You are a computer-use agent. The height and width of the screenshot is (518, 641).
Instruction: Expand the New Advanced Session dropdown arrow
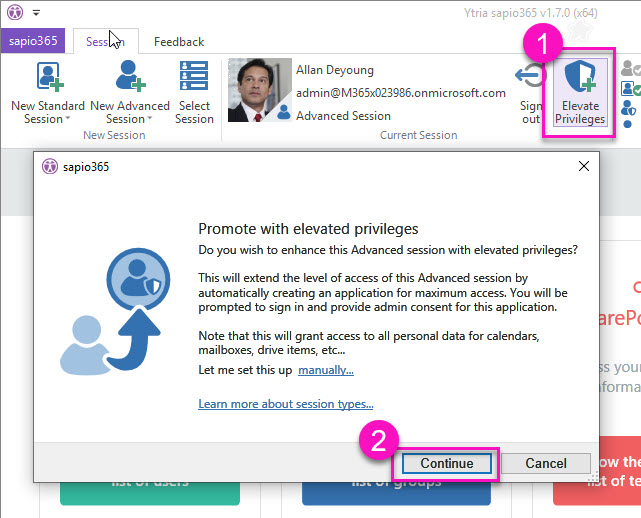pyautogui.click(x=150, y=119)
